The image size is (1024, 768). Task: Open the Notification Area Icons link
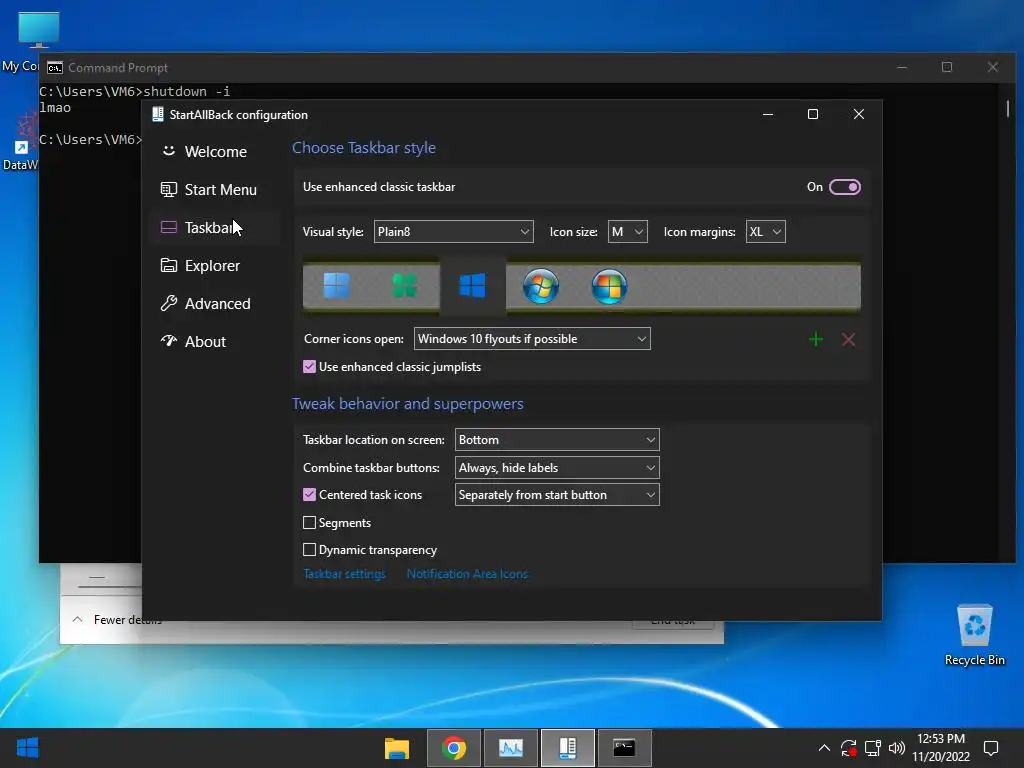click(467, 573)
